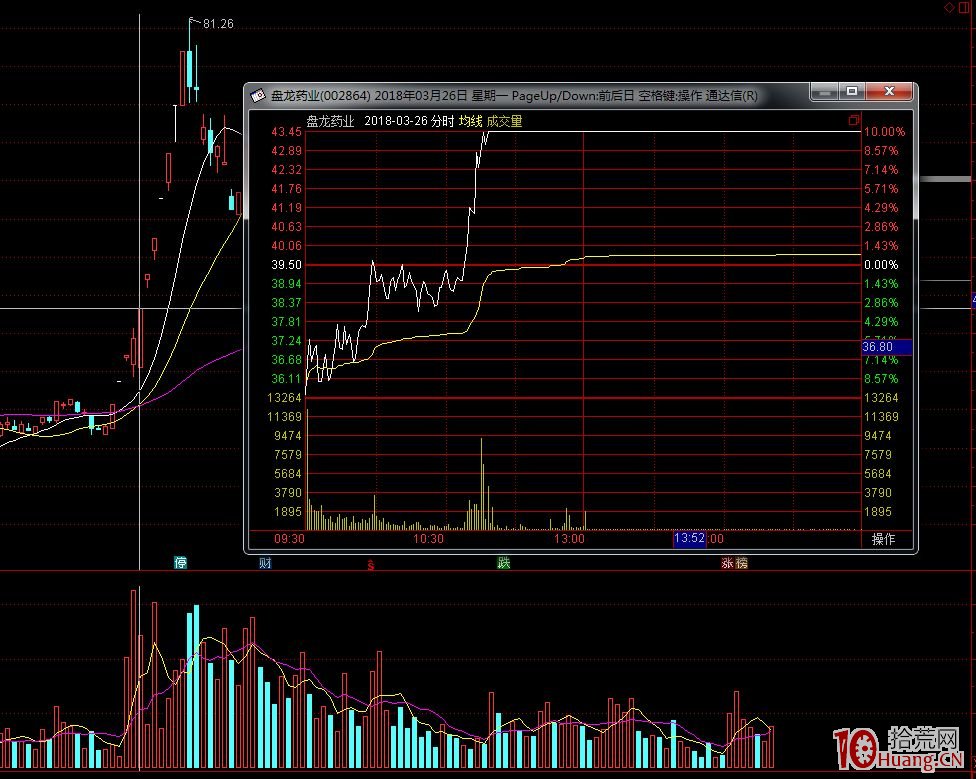Click the 36.11 price axis label
Screen dimensions: 976x779
(286, 379)
